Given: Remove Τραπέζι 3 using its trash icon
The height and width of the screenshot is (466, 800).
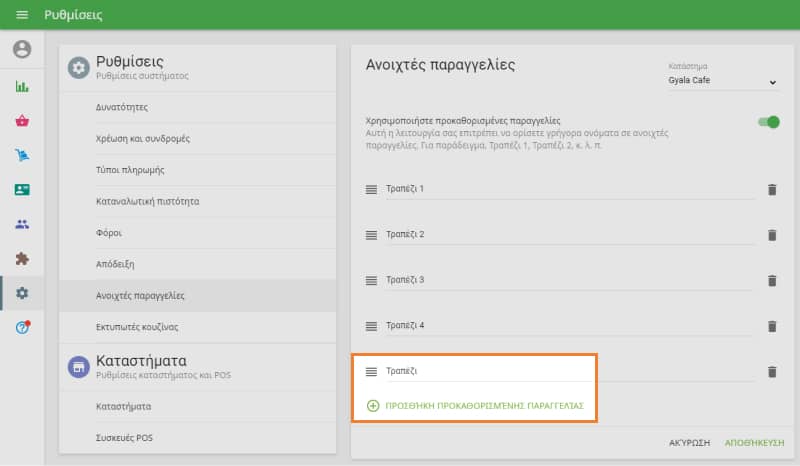Looking at the screenshot, I should pos(771,281).
